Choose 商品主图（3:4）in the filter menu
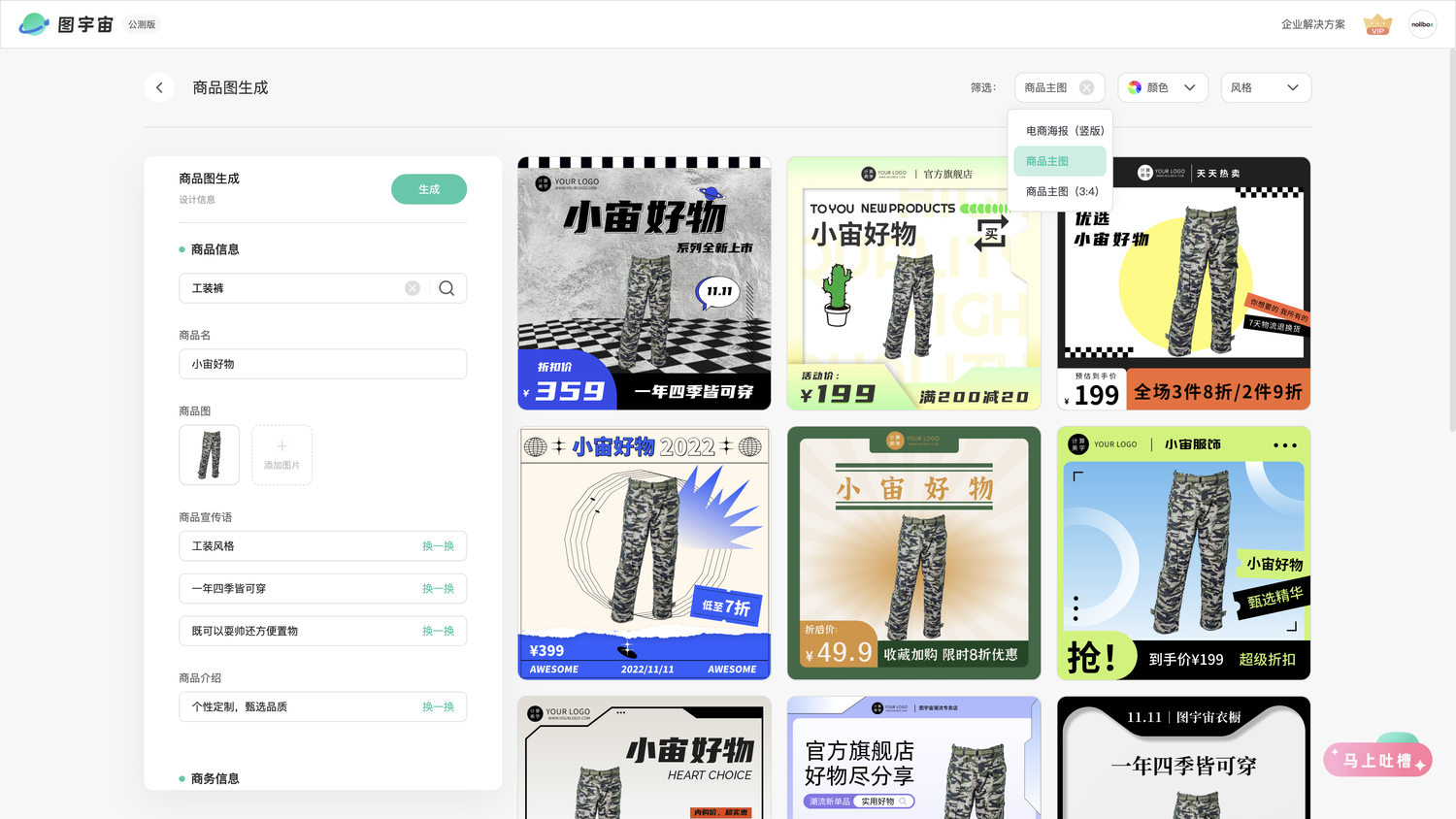The image size is (1456, 819). 1062,191
